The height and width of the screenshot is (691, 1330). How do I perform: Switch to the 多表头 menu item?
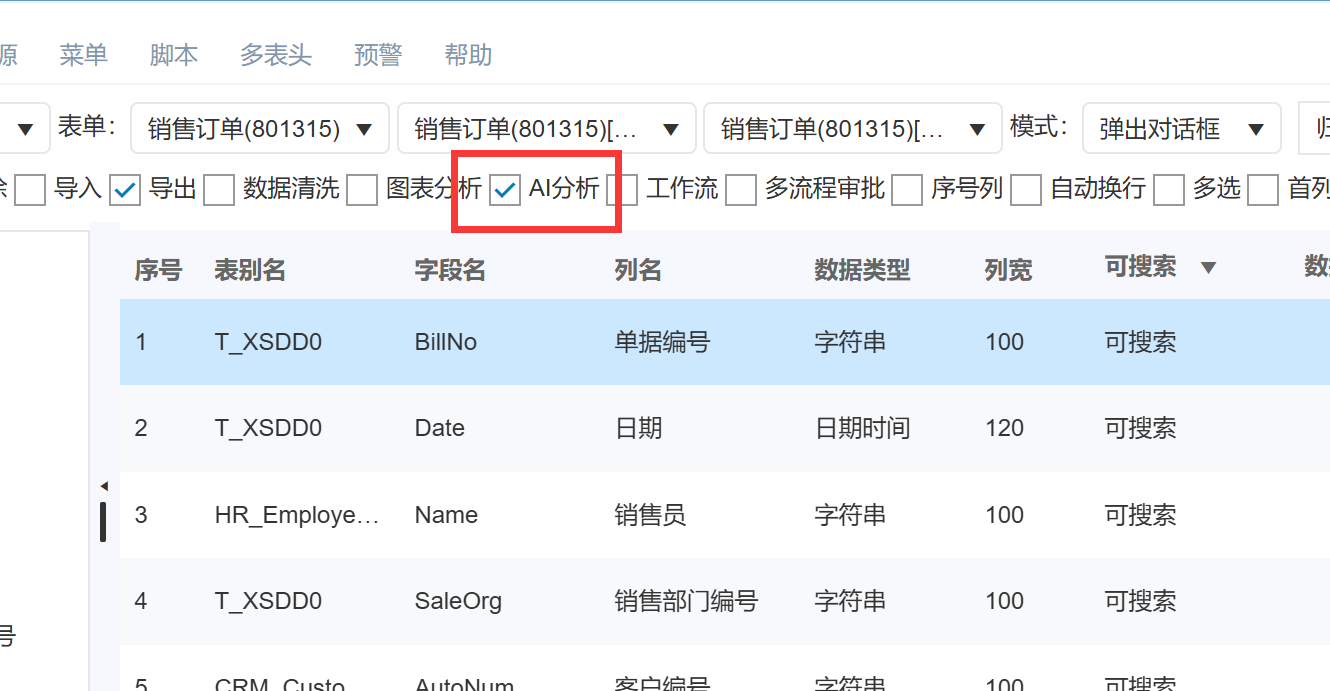click(276, 55)
